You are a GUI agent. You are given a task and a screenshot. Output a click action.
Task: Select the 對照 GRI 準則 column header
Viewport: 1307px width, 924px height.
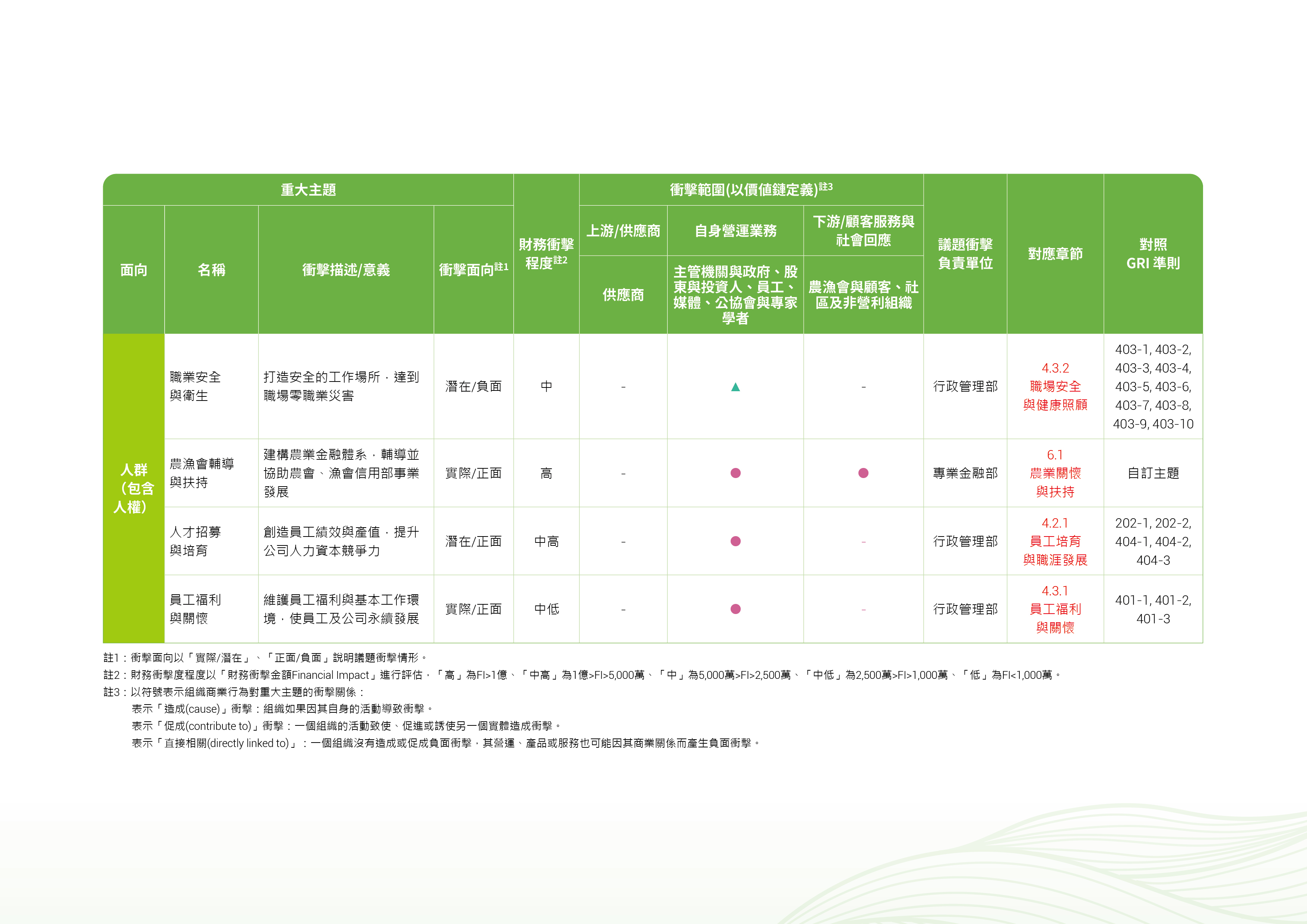pyautogui.click(x=1153, y=254)
